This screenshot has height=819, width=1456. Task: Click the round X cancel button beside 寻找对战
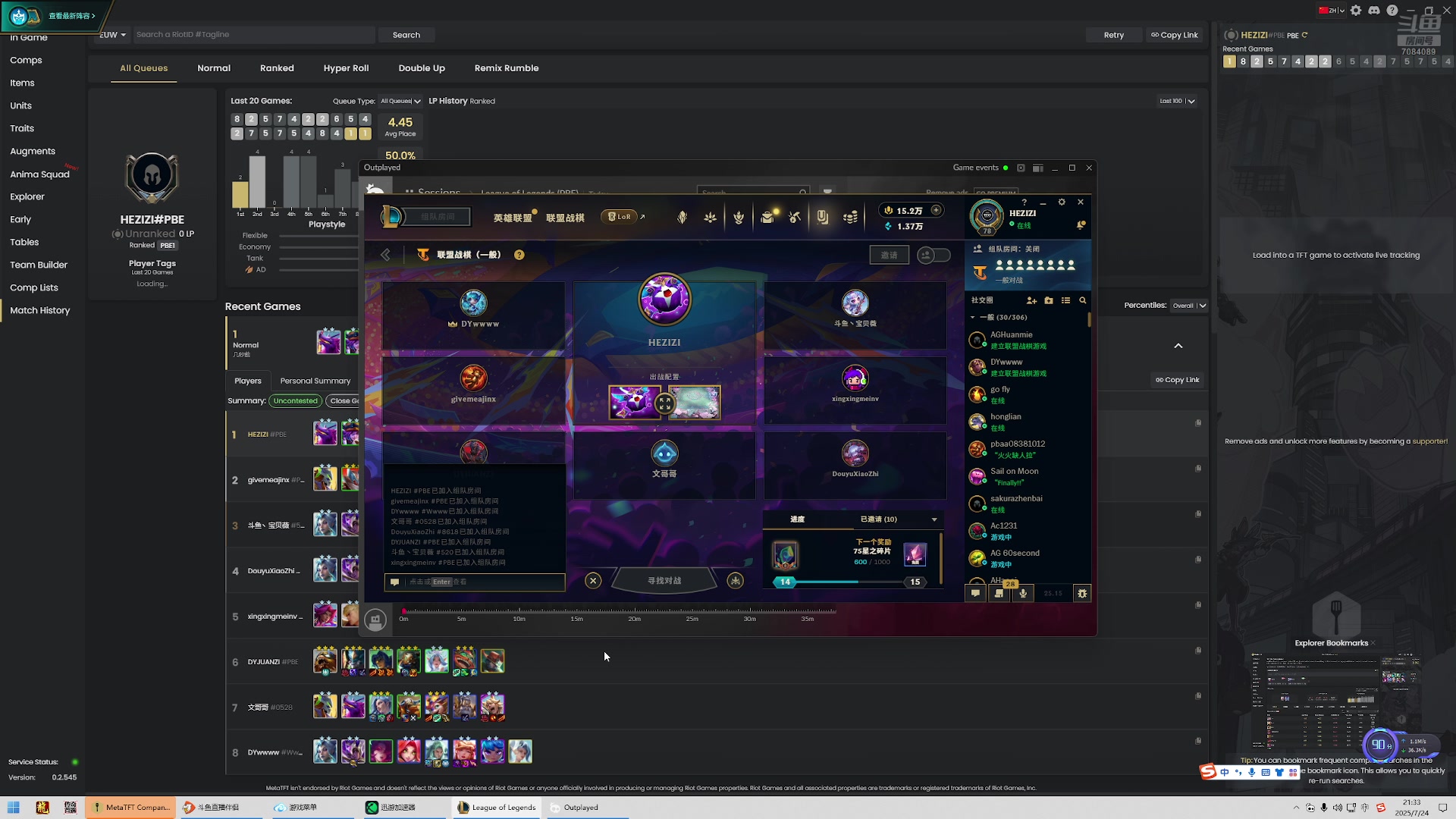[593, 580]
